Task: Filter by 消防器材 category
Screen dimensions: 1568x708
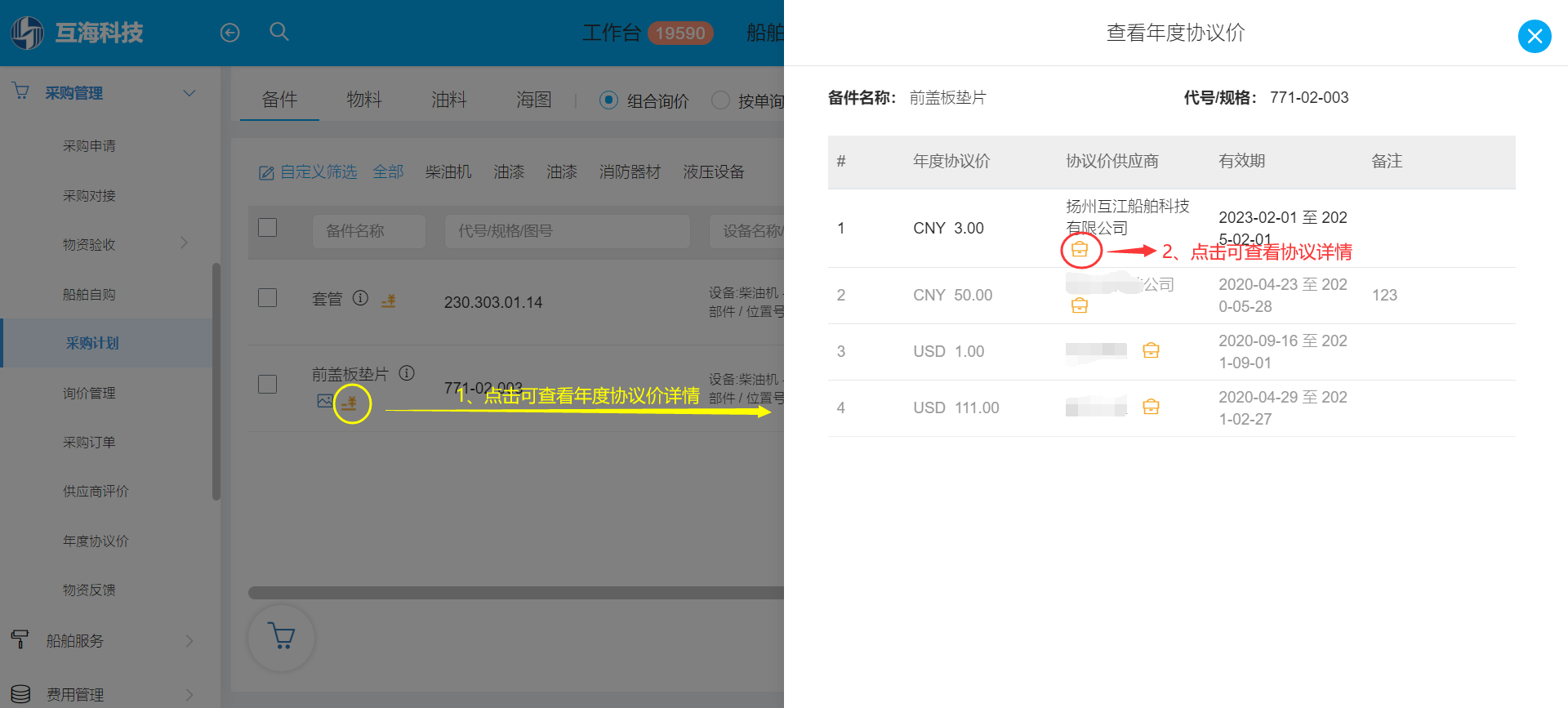Action: (x=630, y=172)
